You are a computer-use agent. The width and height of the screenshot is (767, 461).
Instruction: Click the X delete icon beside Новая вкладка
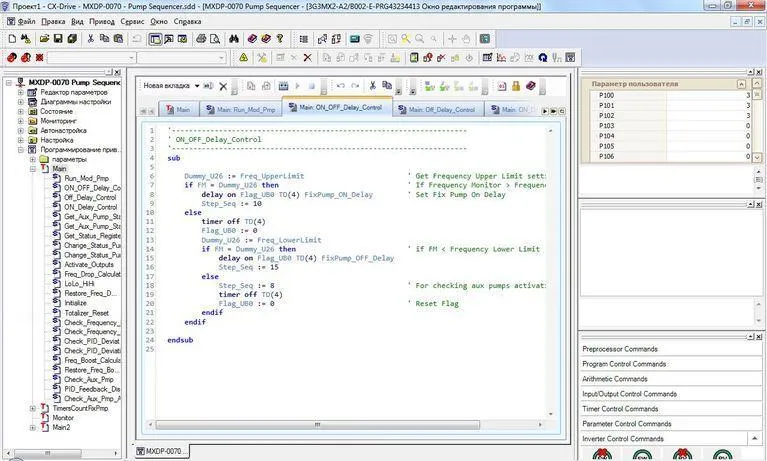pos(222,86)
